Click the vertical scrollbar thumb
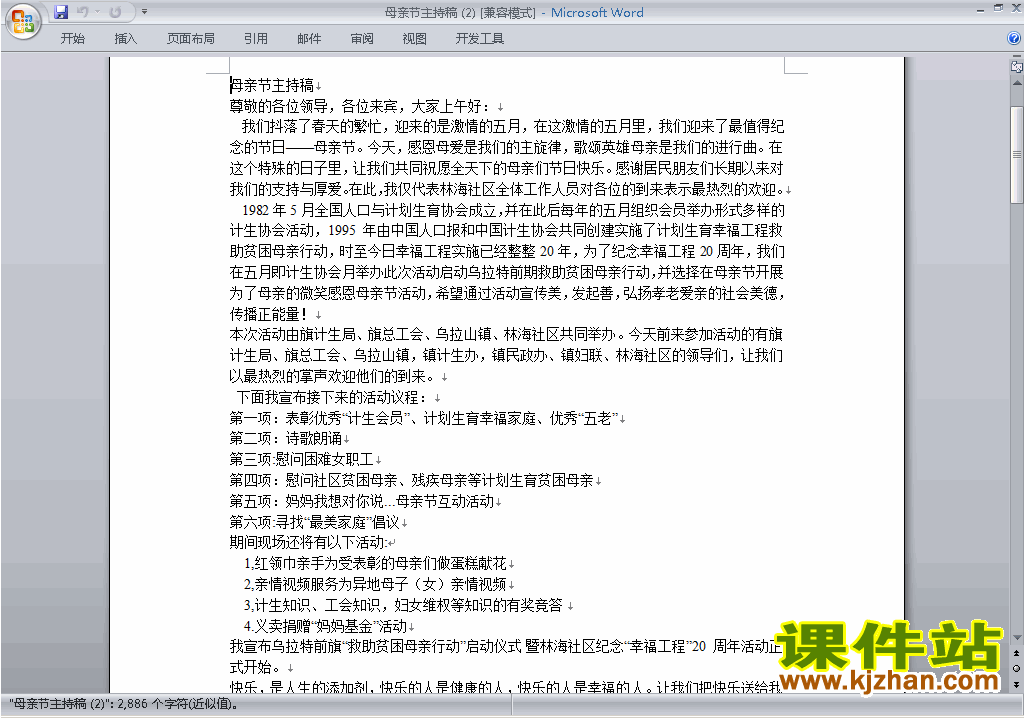The image size is (1024, 718). pos(1017,155)
